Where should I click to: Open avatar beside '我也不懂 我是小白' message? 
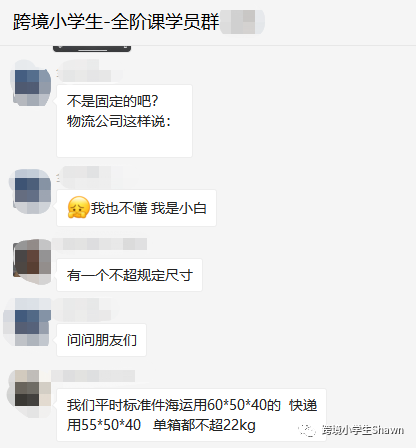32,191
